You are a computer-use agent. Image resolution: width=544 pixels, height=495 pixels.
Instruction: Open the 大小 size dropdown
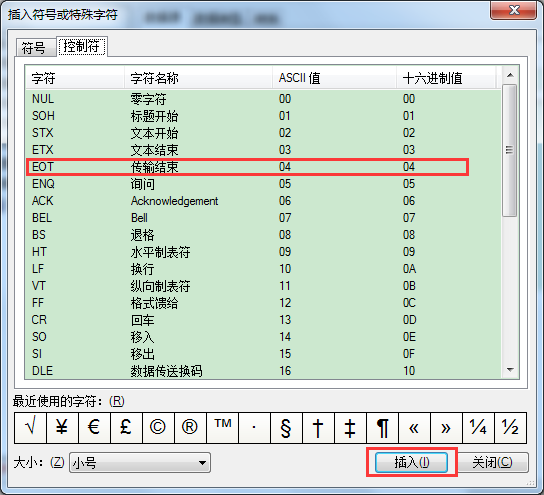tap(140, 462)
